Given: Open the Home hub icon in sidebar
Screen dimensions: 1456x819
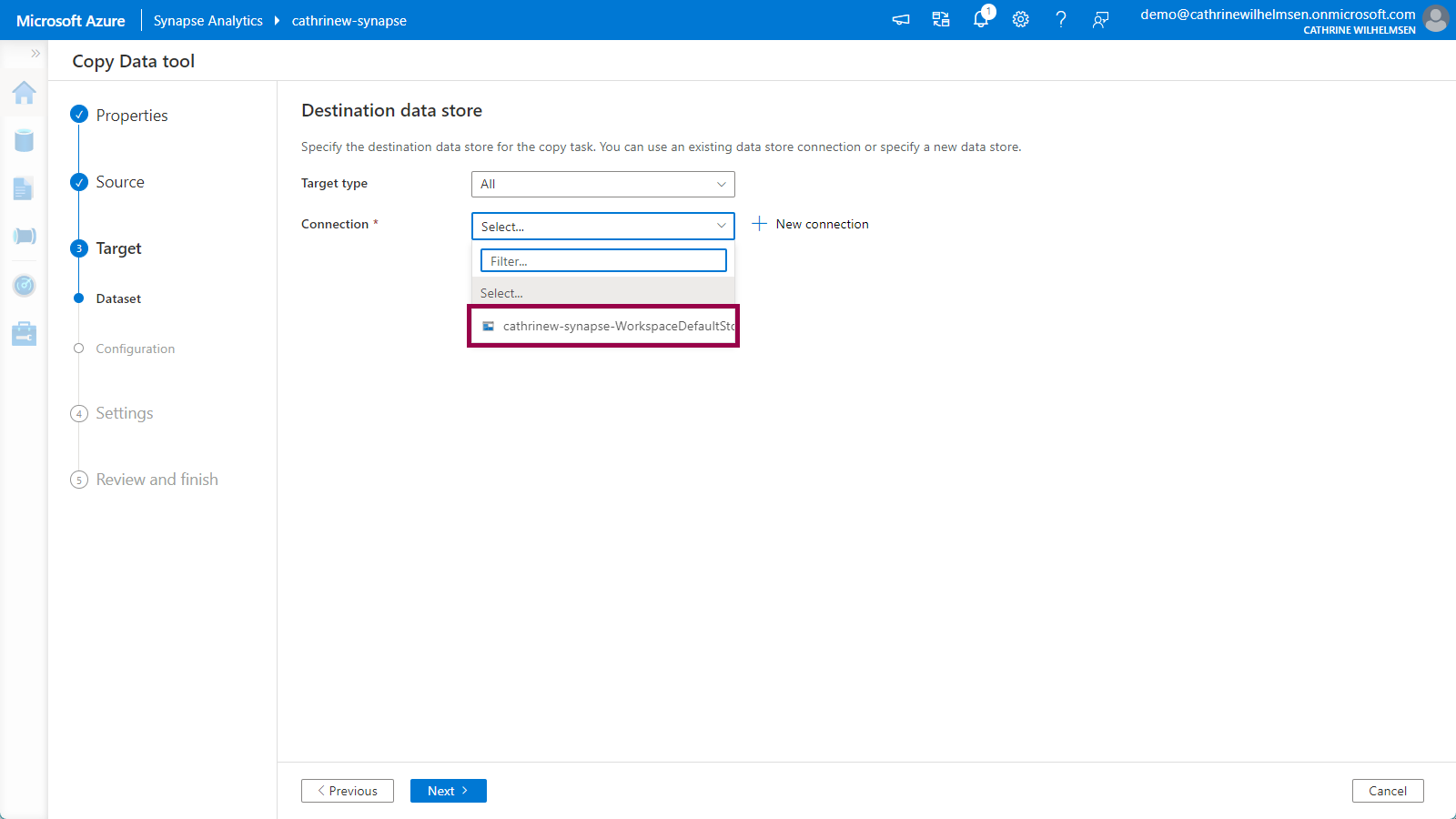Looking at the screenshot, I should (25, 93).
